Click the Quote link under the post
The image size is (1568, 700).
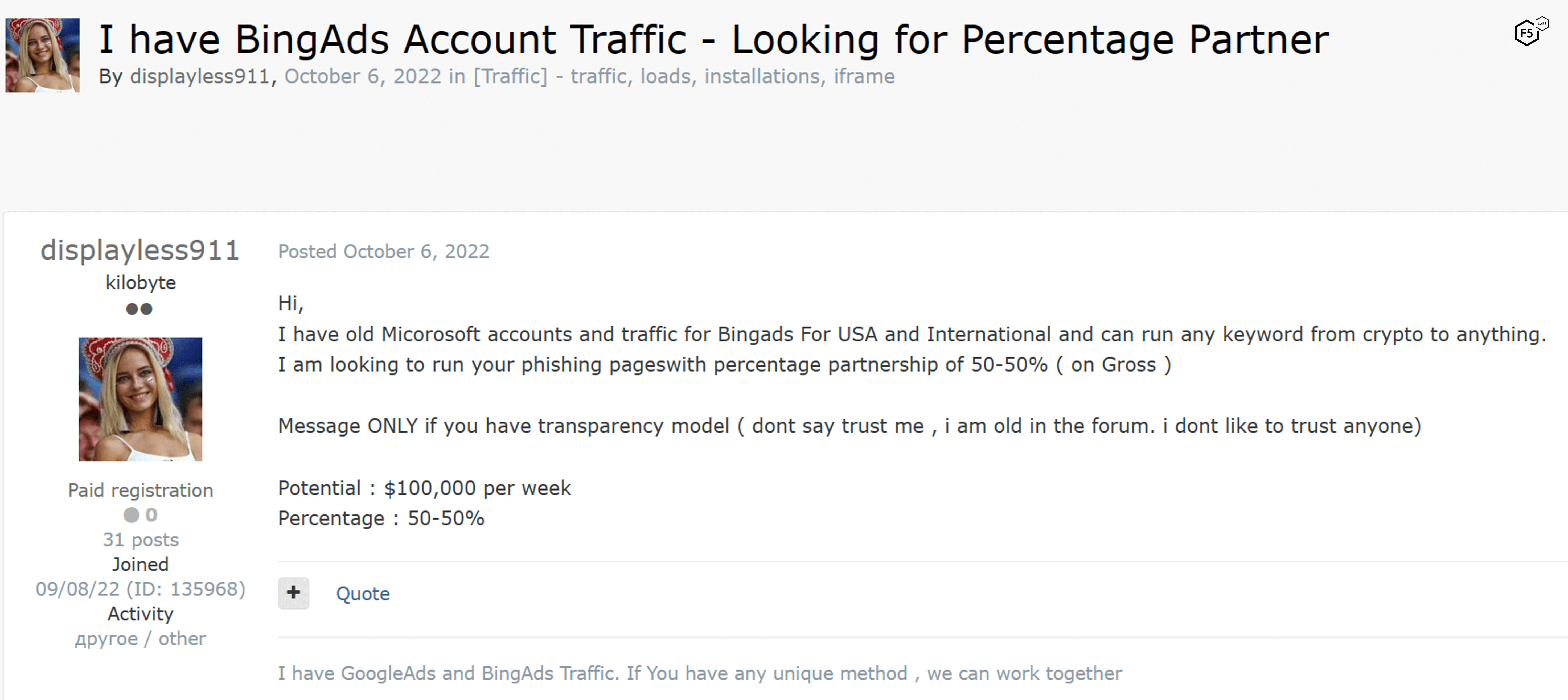point(363,594)
